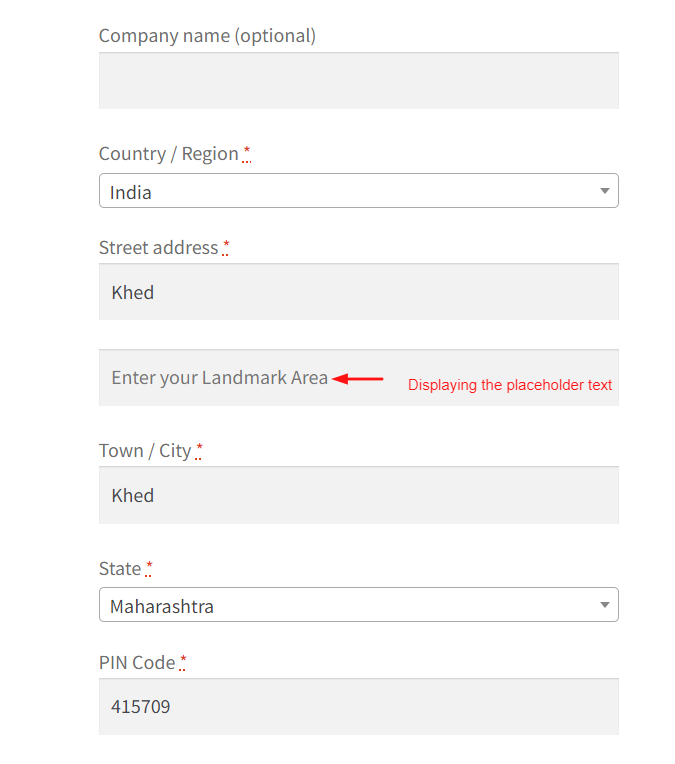Click the required asterisk next to Street address
Image resolution: width=675 pixels, height=764 pixels.
[x=226, y=247]
